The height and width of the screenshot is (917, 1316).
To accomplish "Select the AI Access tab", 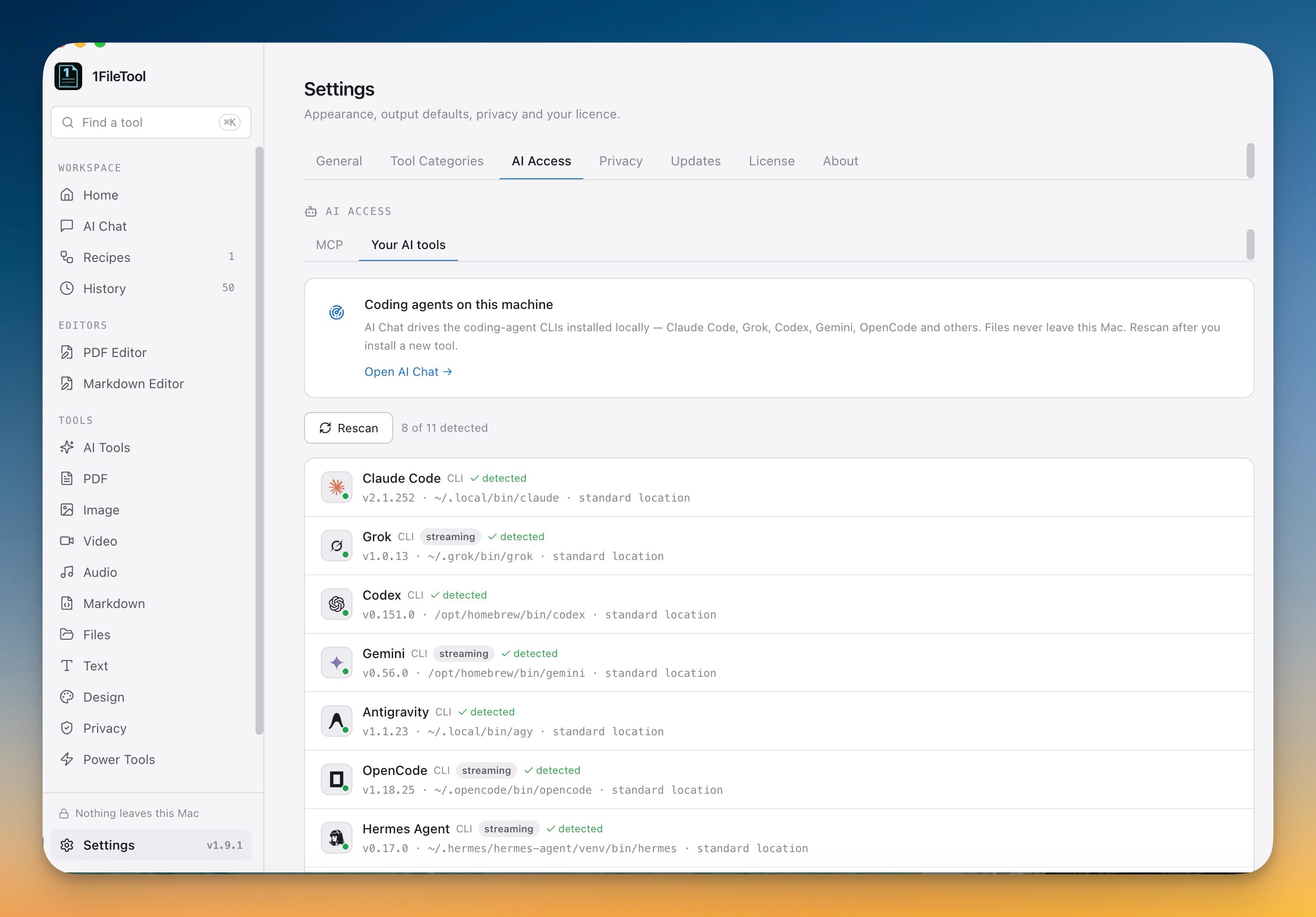I will [x=541, y=161].
